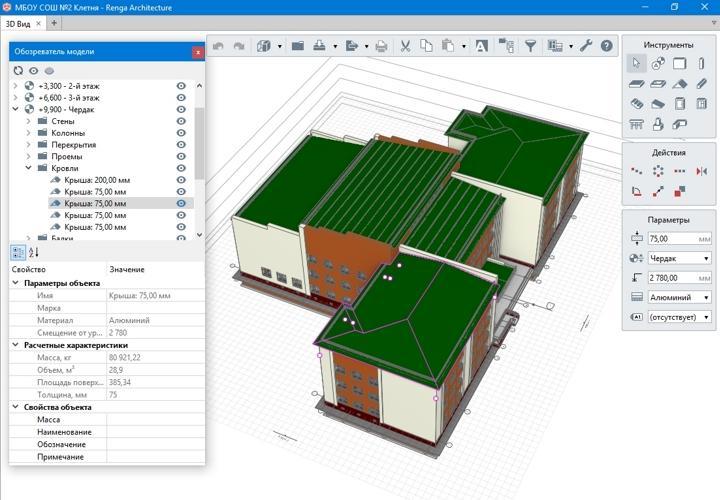
Task: Select the arrow selection tool
Action: click(x=636, y=63)
